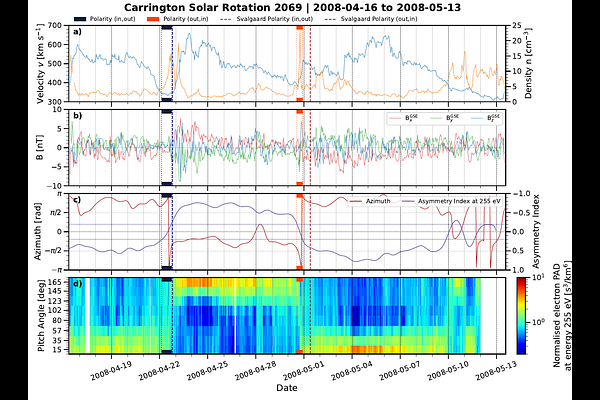Image resolution: width=600 pixels, height=400 pixels.
Task: Click the "80" pitch angle tick
Action: point(59,320)
